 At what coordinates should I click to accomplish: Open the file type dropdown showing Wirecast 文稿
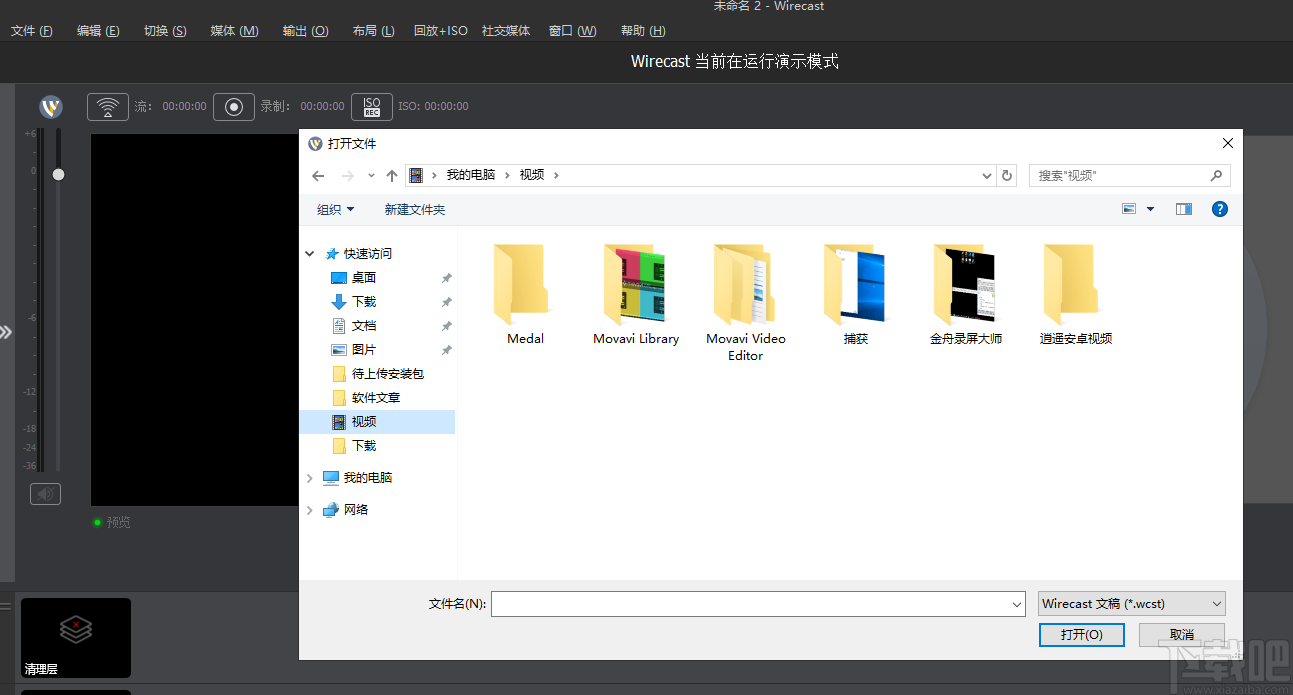coord(1131,603)
